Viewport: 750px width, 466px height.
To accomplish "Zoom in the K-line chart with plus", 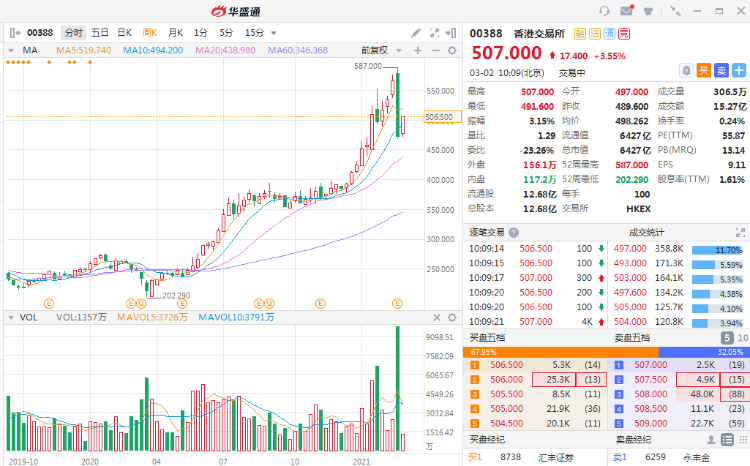I will click(x=418, y=50).
